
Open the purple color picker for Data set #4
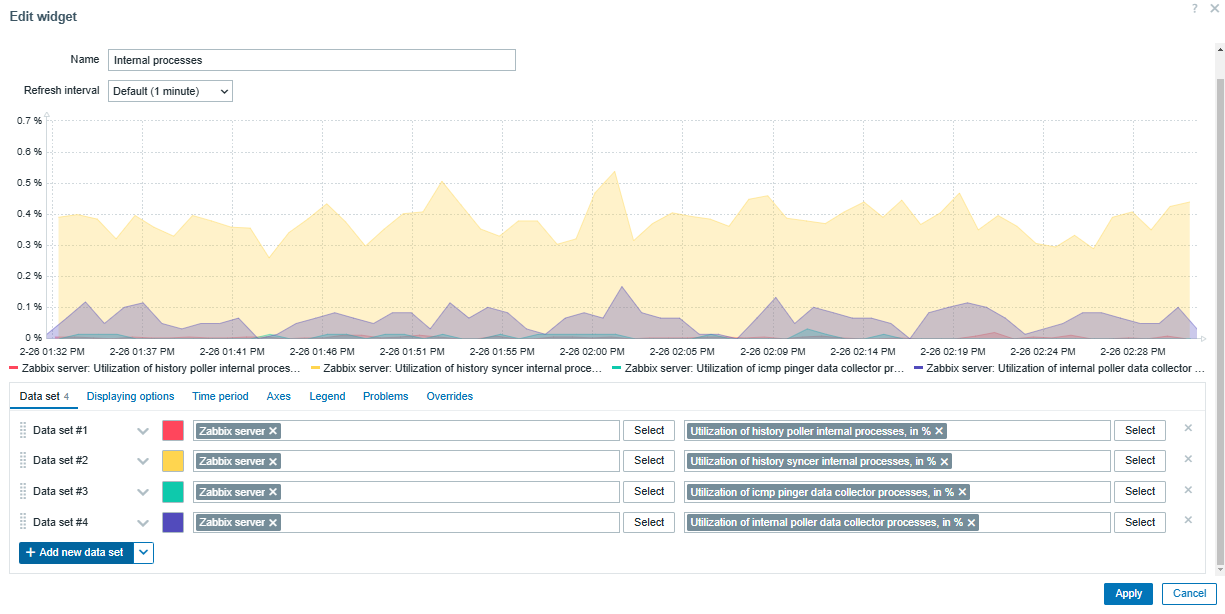point(173,522)
